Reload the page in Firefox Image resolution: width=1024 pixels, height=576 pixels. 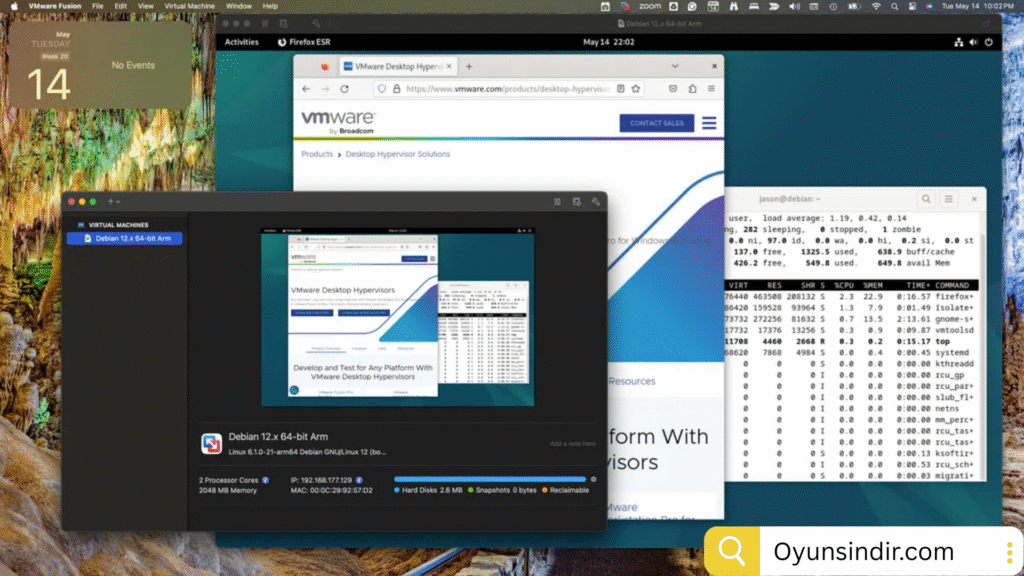tap(345, 89)
